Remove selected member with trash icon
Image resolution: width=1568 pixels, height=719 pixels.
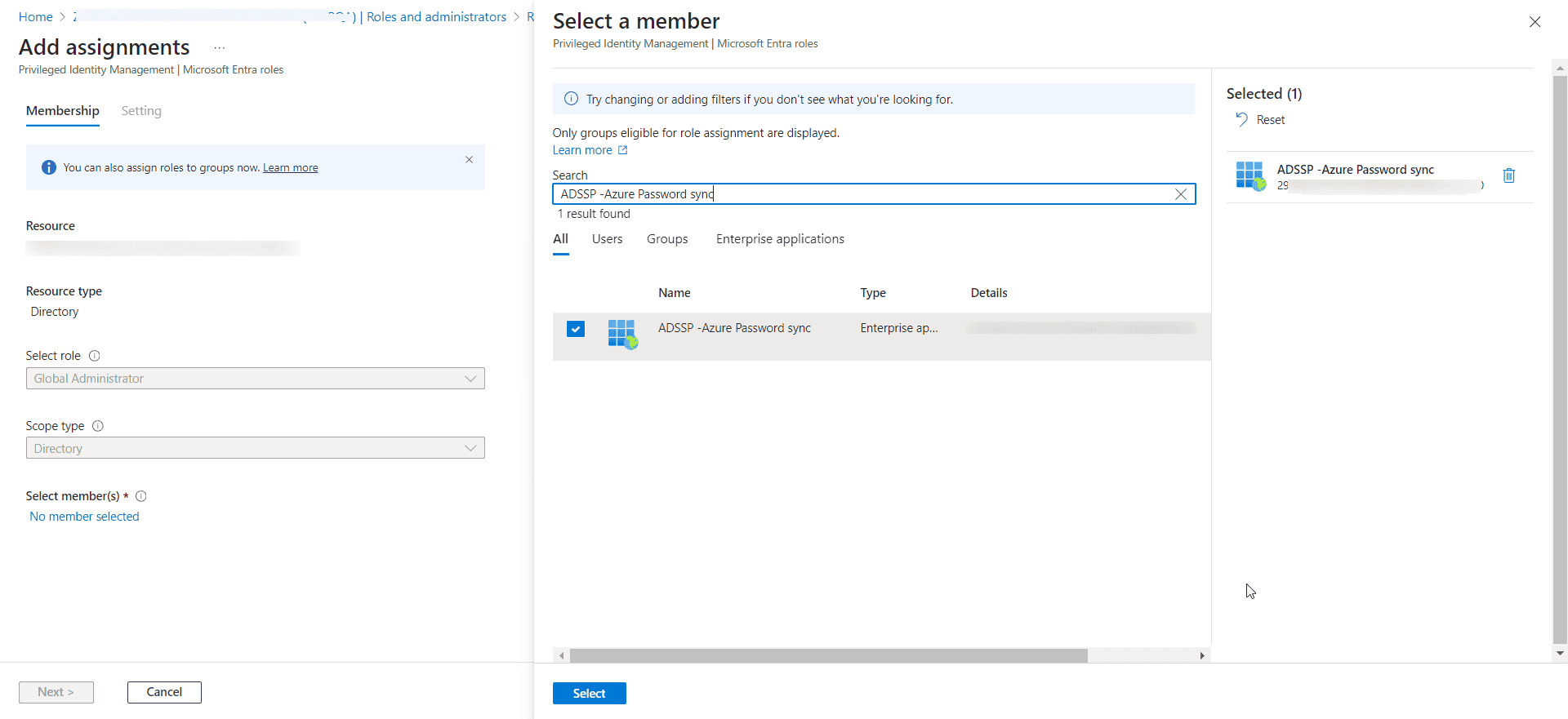(x=1508, y=175)
